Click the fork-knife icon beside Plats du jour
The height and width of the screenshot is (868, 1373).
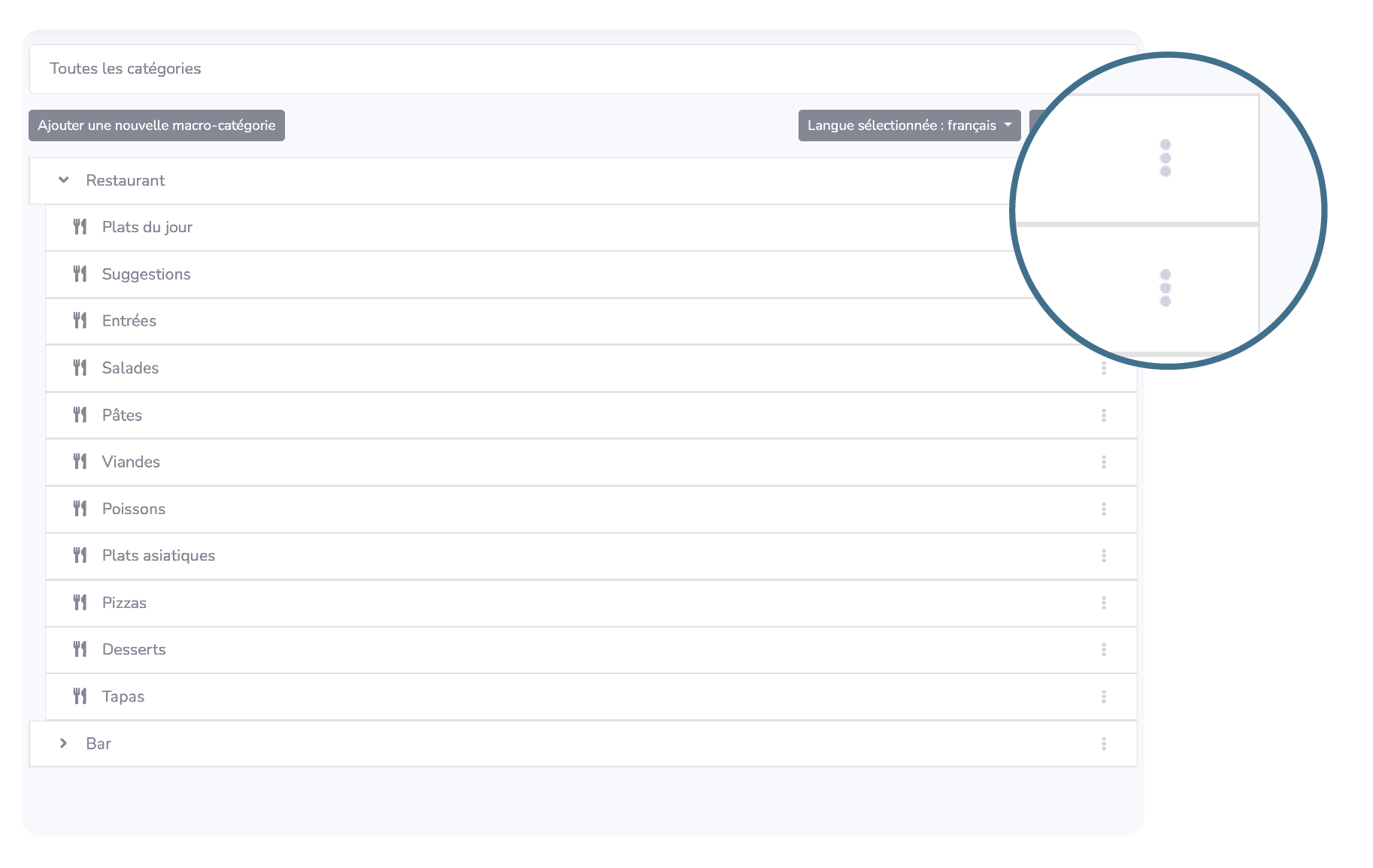pyautogui.click(x=80, y=227)
